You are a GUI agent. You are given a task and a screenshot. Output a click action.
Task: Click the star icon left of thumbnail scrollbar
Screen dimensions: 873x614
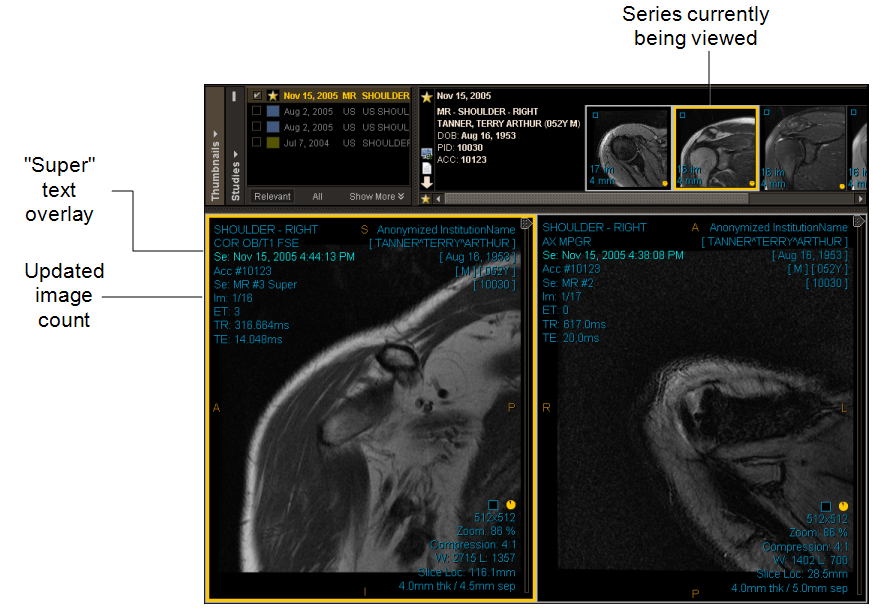(427, 199)
